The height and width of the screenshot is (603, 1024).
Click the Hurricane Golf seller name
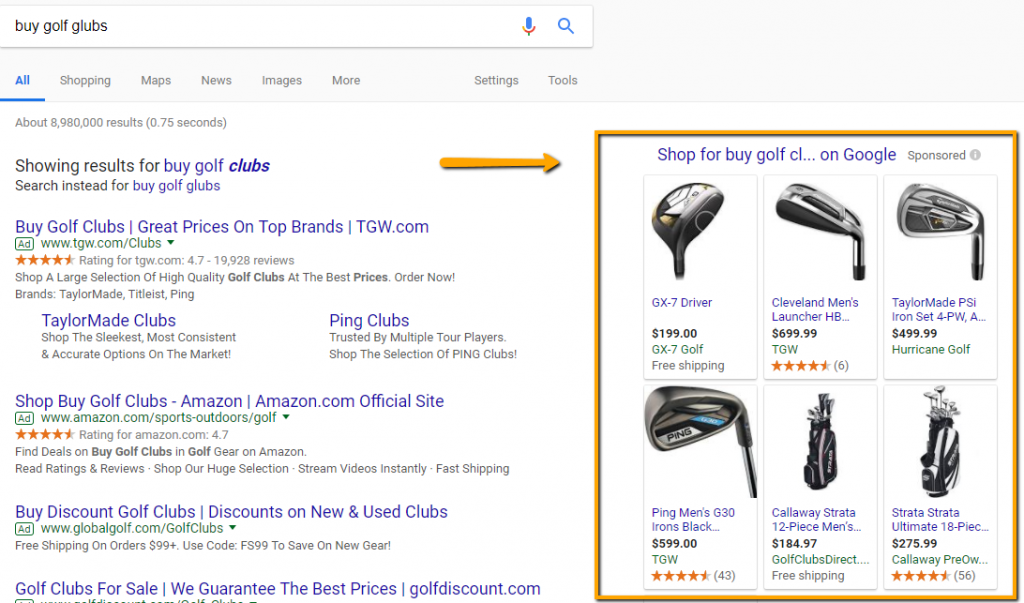point(931,350)
